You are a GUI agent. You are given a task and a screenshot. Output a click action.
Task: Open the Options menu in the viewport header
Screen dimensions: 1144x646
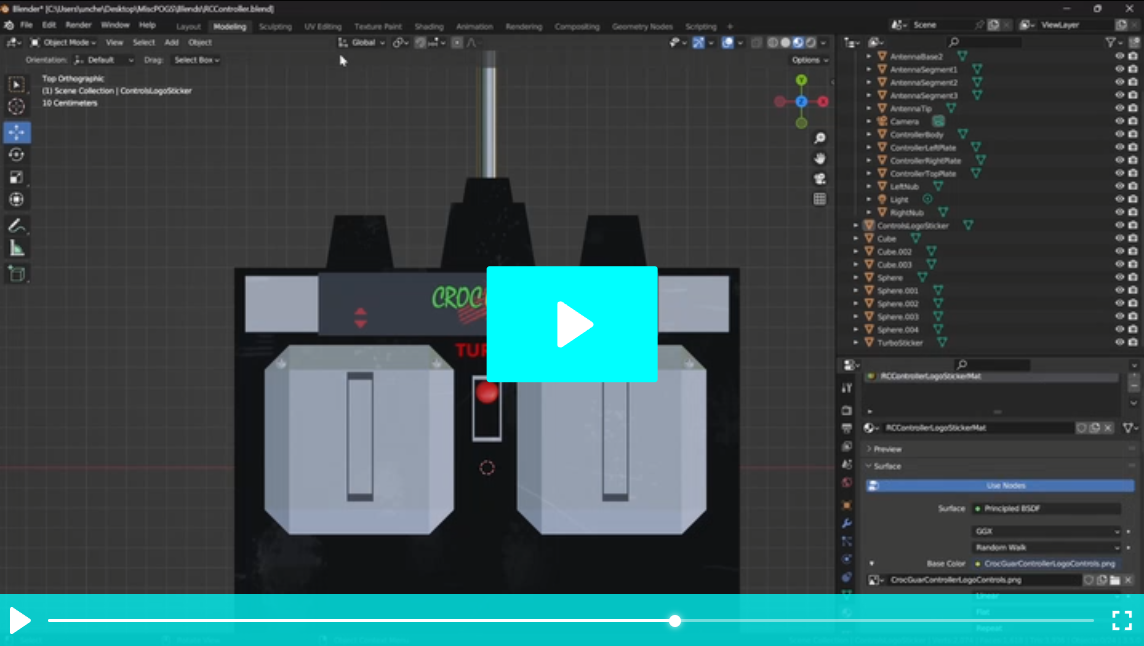(x=808, y=60)
